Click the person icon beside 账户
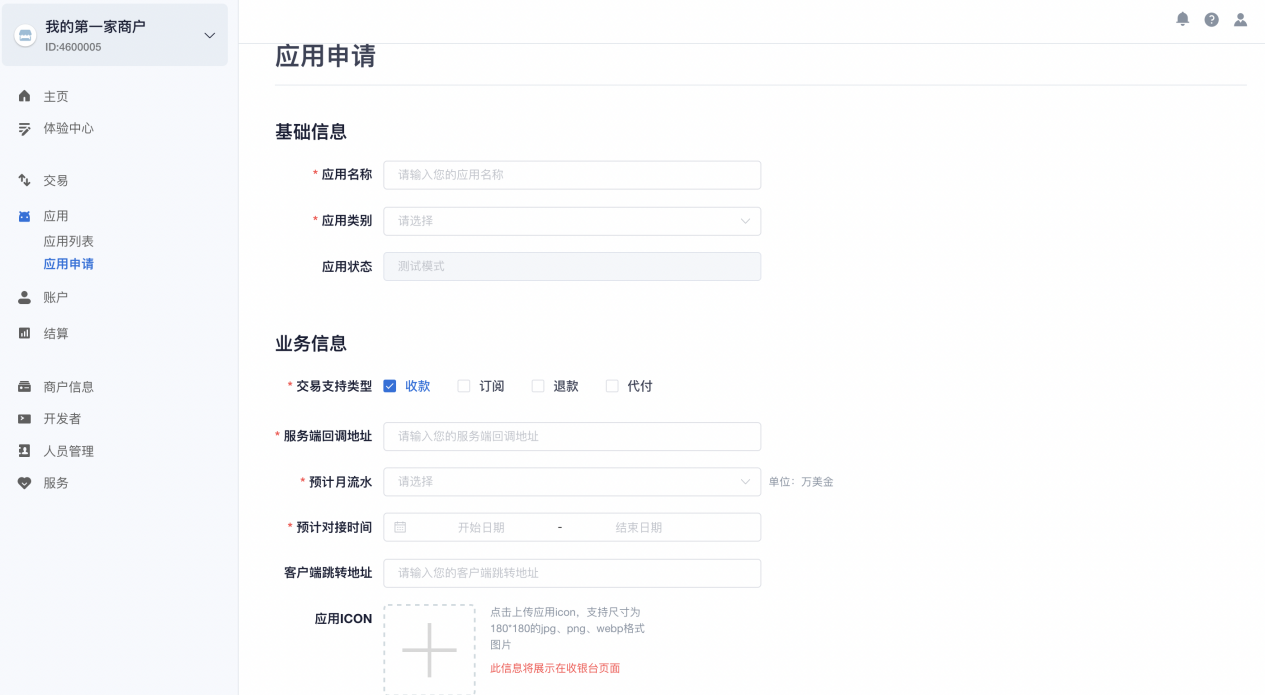 point(25,297)
